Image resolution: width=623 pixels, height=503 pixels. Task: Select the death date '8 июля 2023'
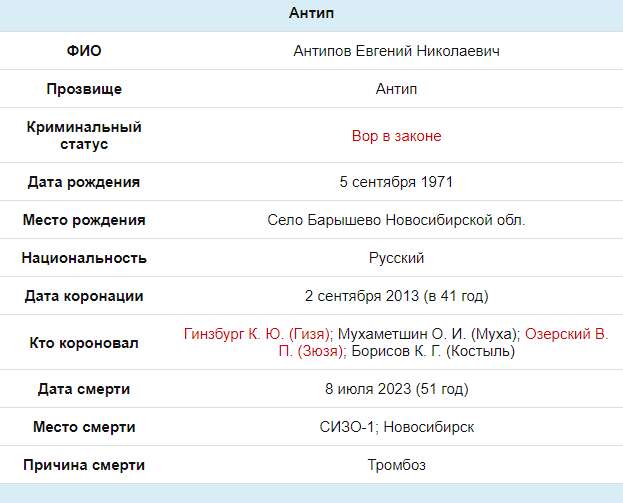[x=368, y=389]
